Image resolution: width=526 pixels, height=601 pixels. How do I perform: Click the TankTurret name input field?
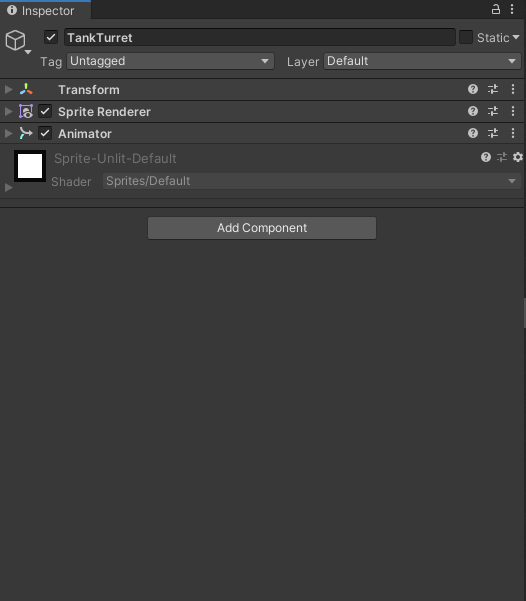point(260,38)
